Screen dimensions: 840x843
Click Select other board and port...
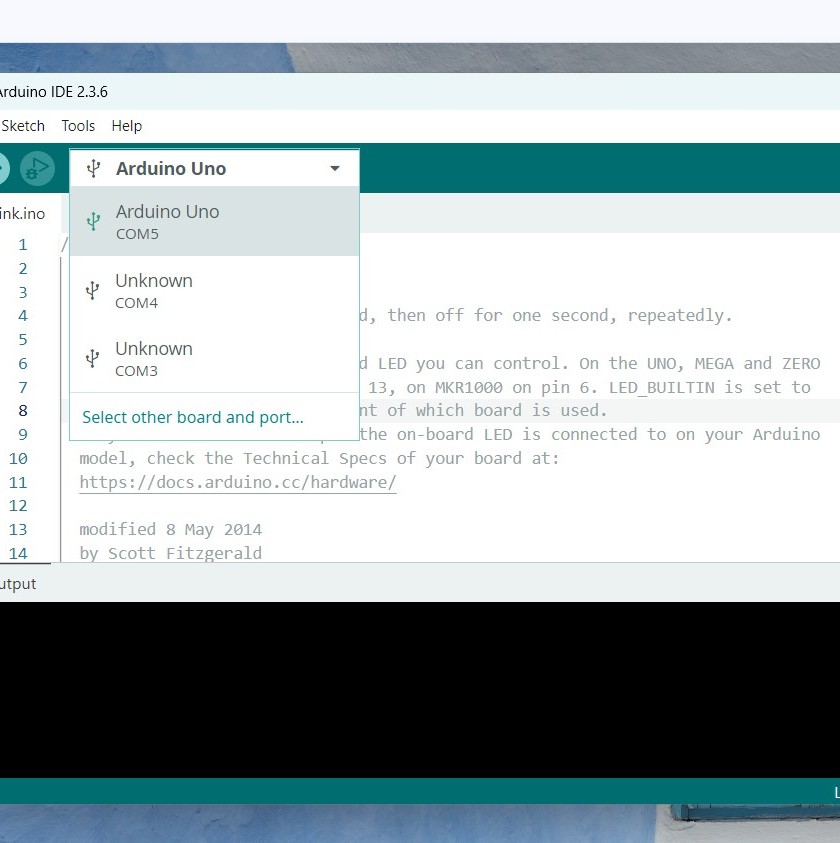pyautogui.click(x=191, y=417)
